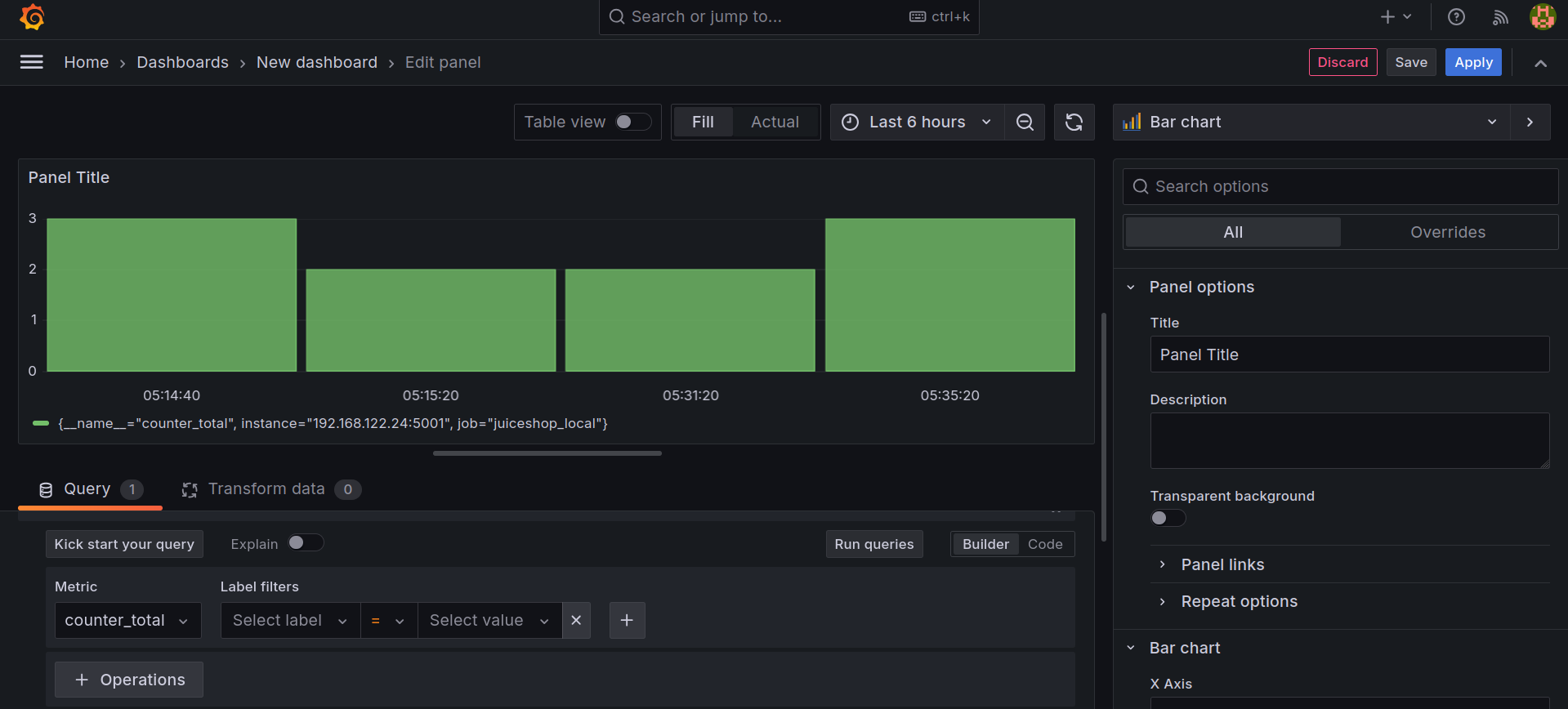
Task: Open the Transform data tab
Action: pos(270,488)
